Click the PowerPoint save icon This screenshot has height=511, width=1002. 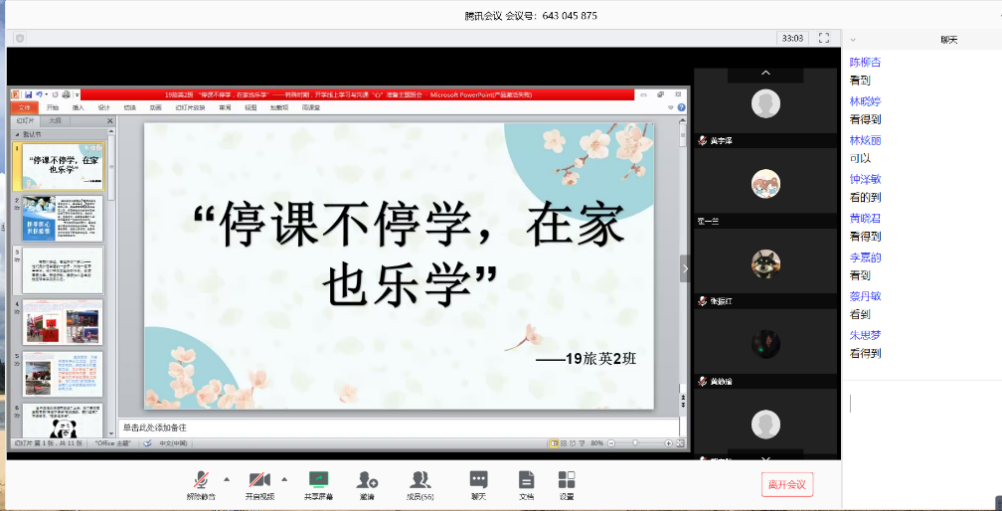tap(29, 95)
